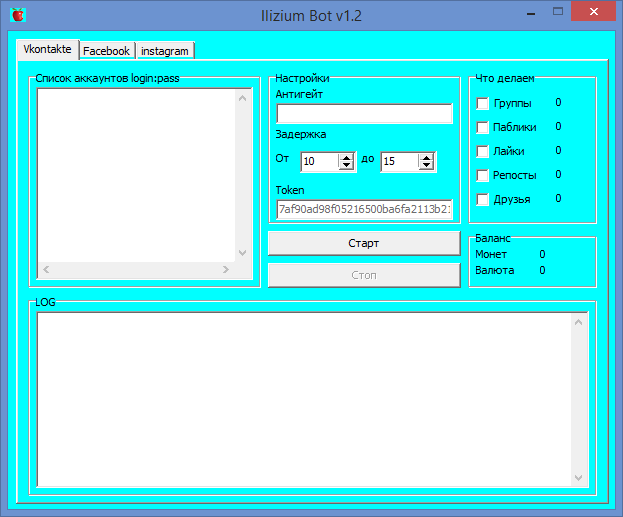Toggle the Паблики checkbox
Viewport: 623px width, 517px height.
coord(483,128)
